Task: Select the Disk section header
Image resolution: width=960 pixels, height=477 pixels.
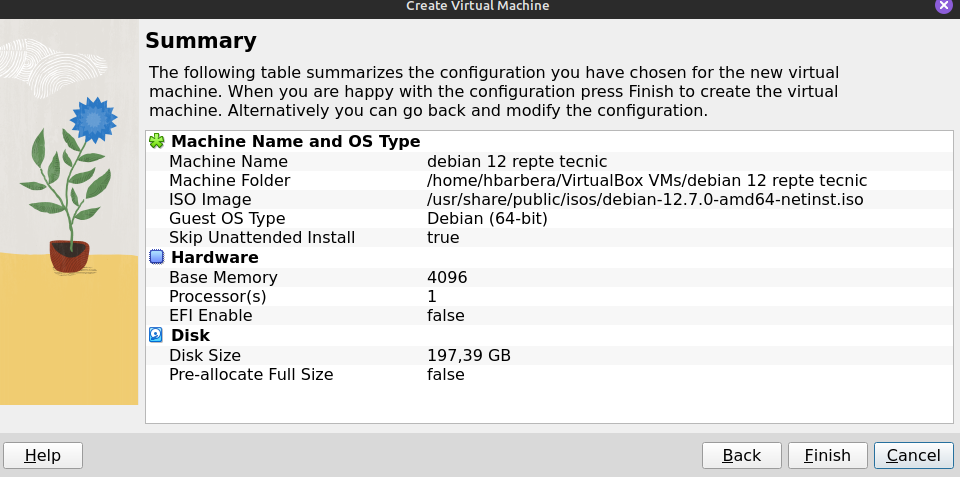Action: tap(190, 335)
